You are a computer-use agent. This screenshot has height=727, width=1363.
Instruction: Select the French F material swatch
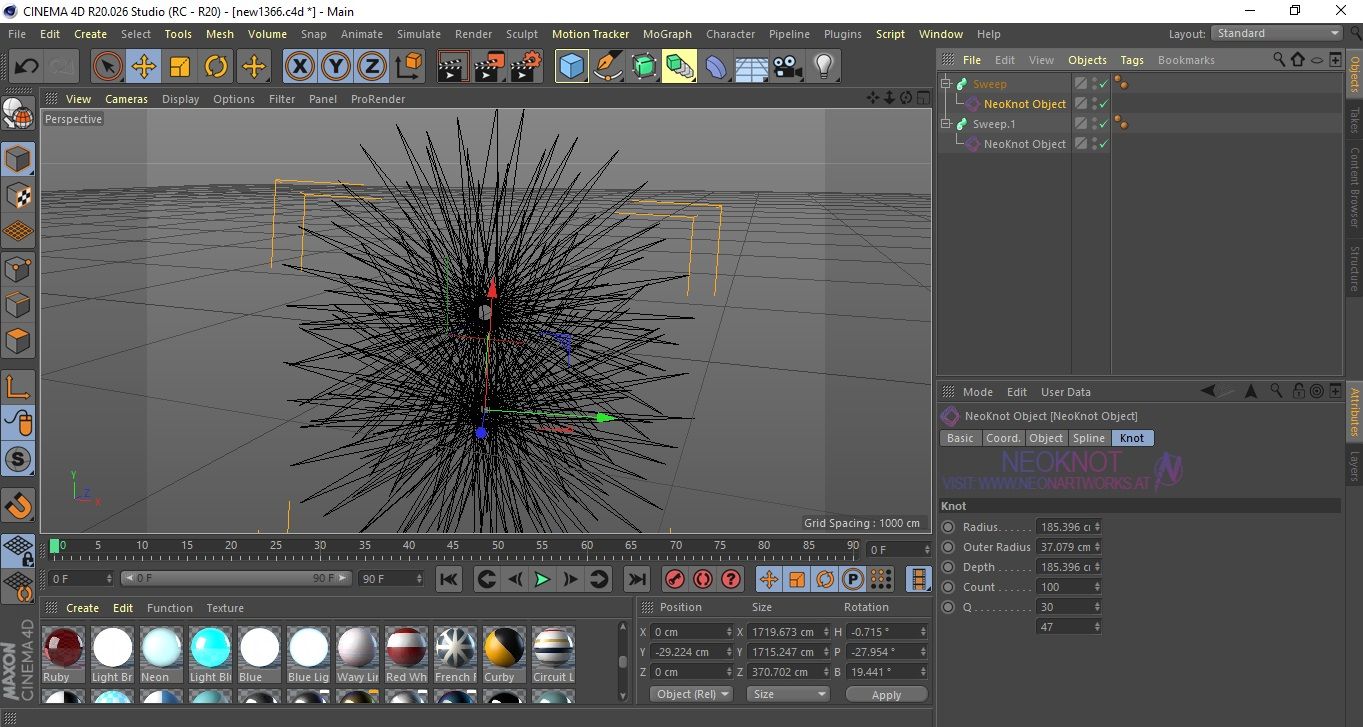coord(455,655)
